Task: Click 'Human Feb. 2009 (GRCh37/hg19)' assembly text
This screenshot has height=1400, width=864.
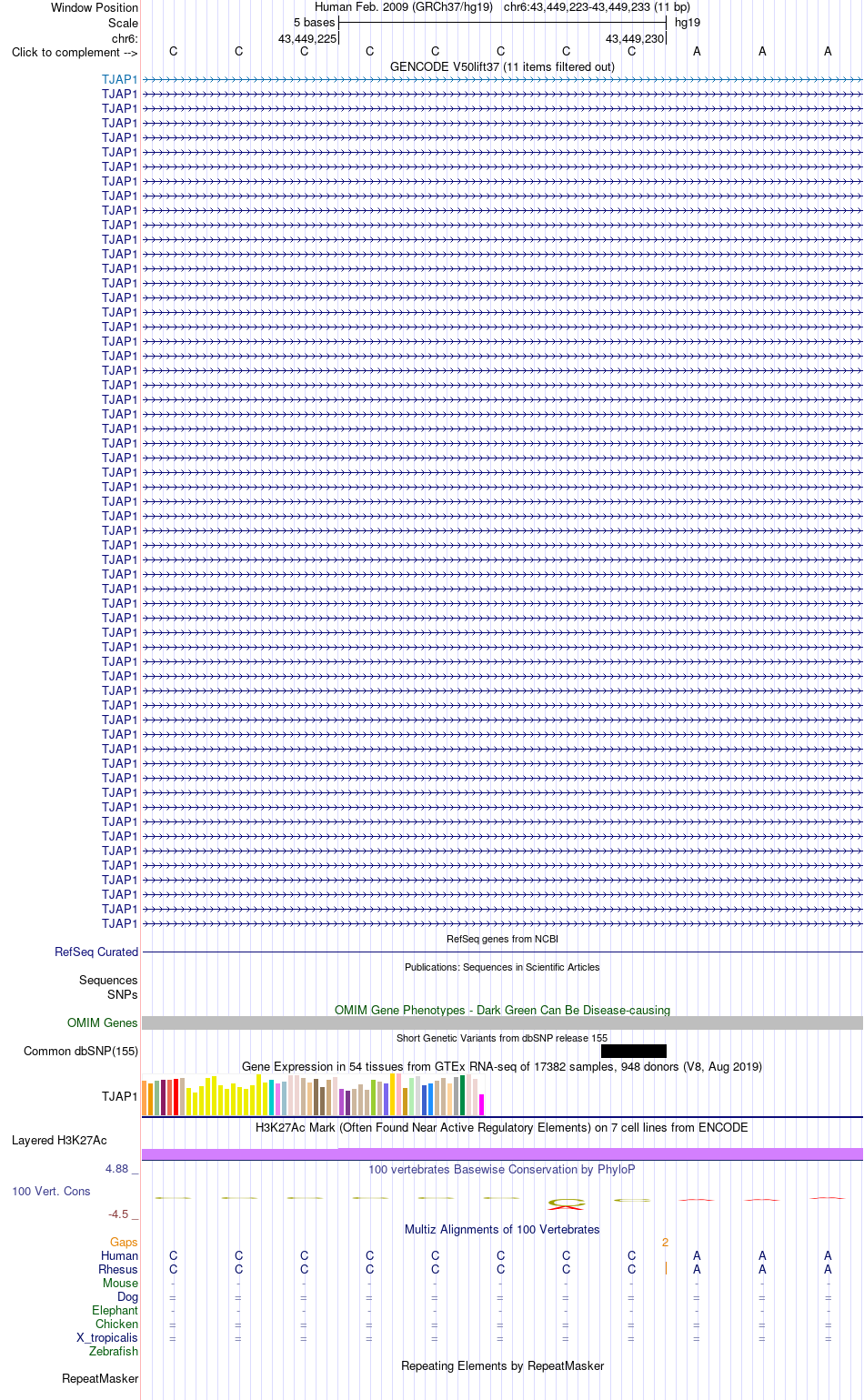Action: click(x=404, y=7)
